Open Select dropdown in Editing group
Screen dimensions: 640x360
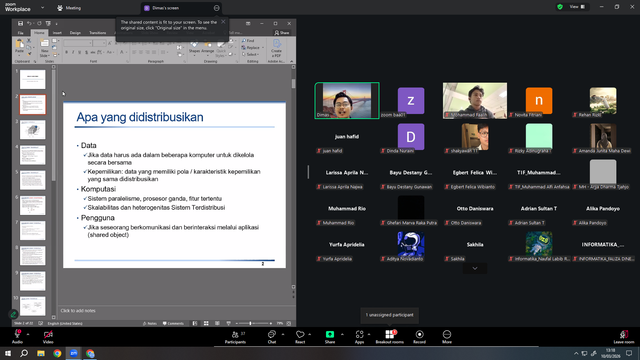(251, 54)
